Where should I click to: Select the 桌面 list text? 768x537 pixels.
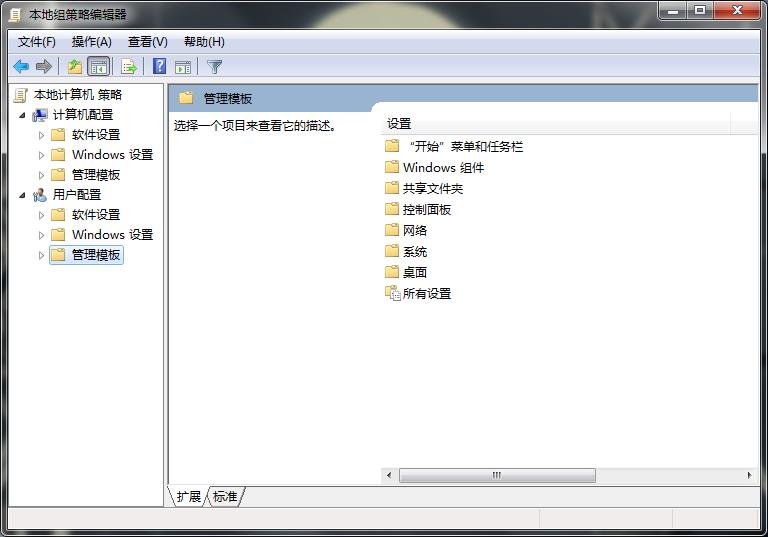(x=415, y=272)
